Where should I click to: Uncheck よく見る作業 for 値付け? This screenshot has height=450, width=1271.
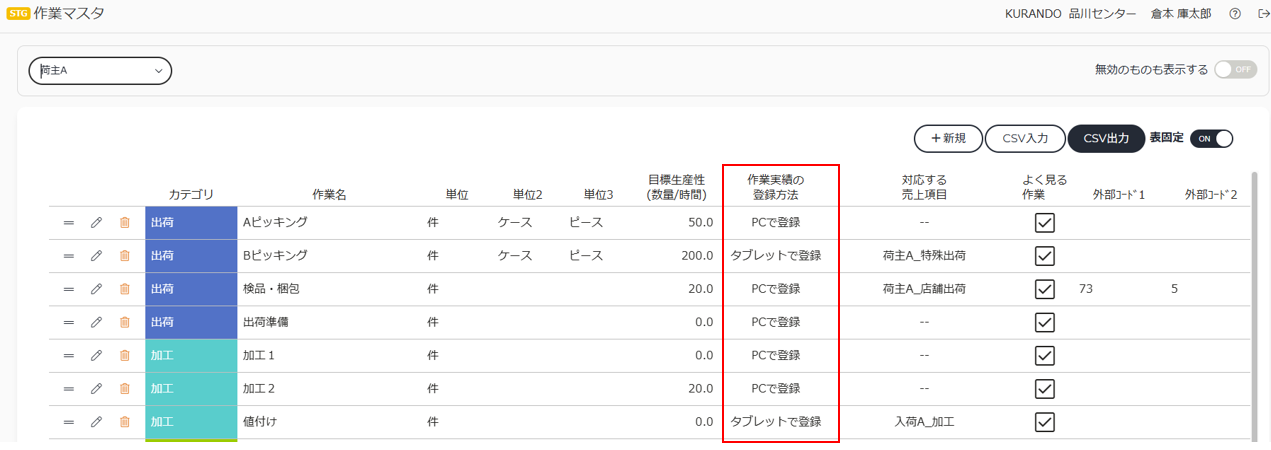1045,422
